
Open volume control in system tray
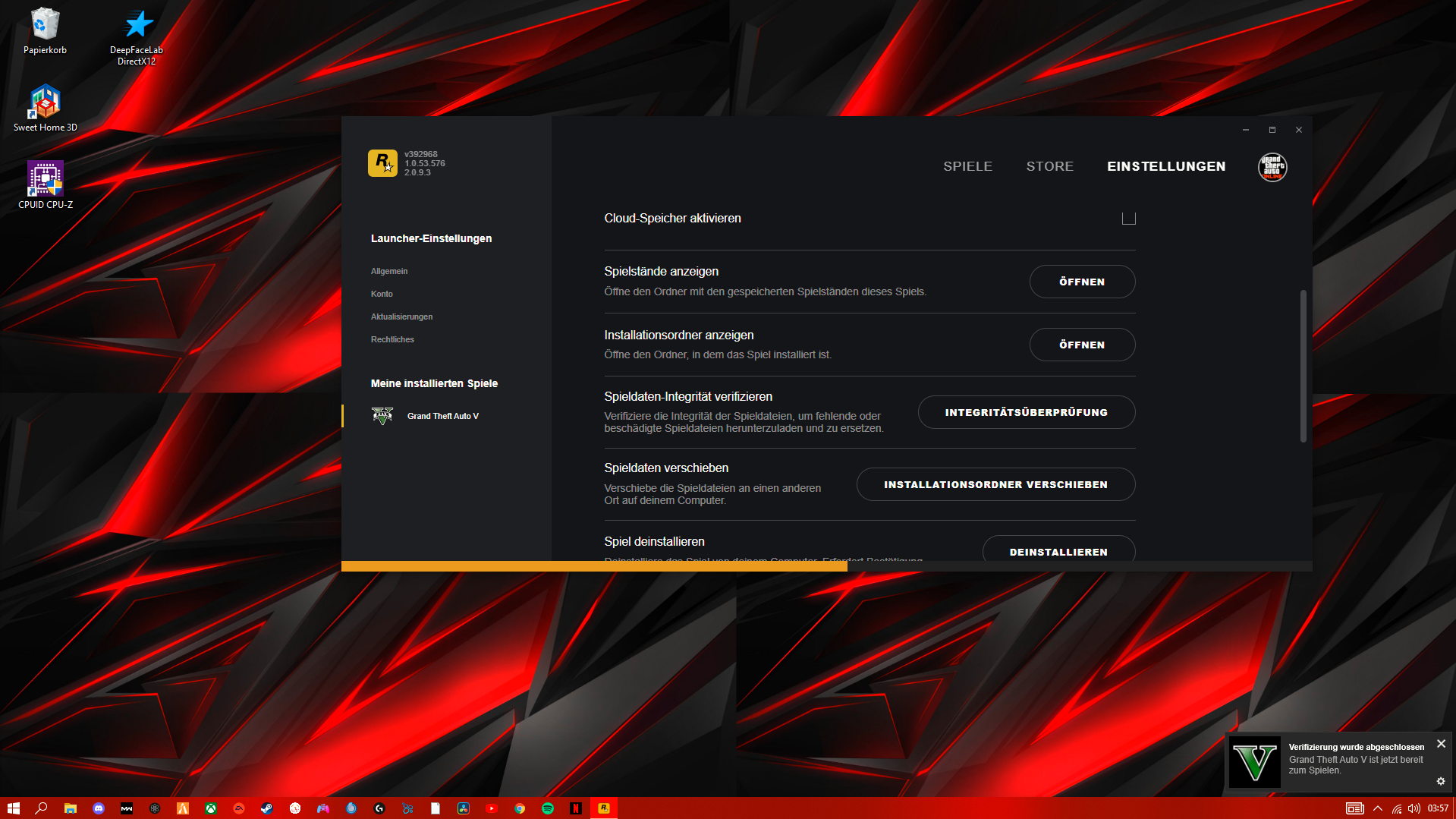pos(1414,808)
